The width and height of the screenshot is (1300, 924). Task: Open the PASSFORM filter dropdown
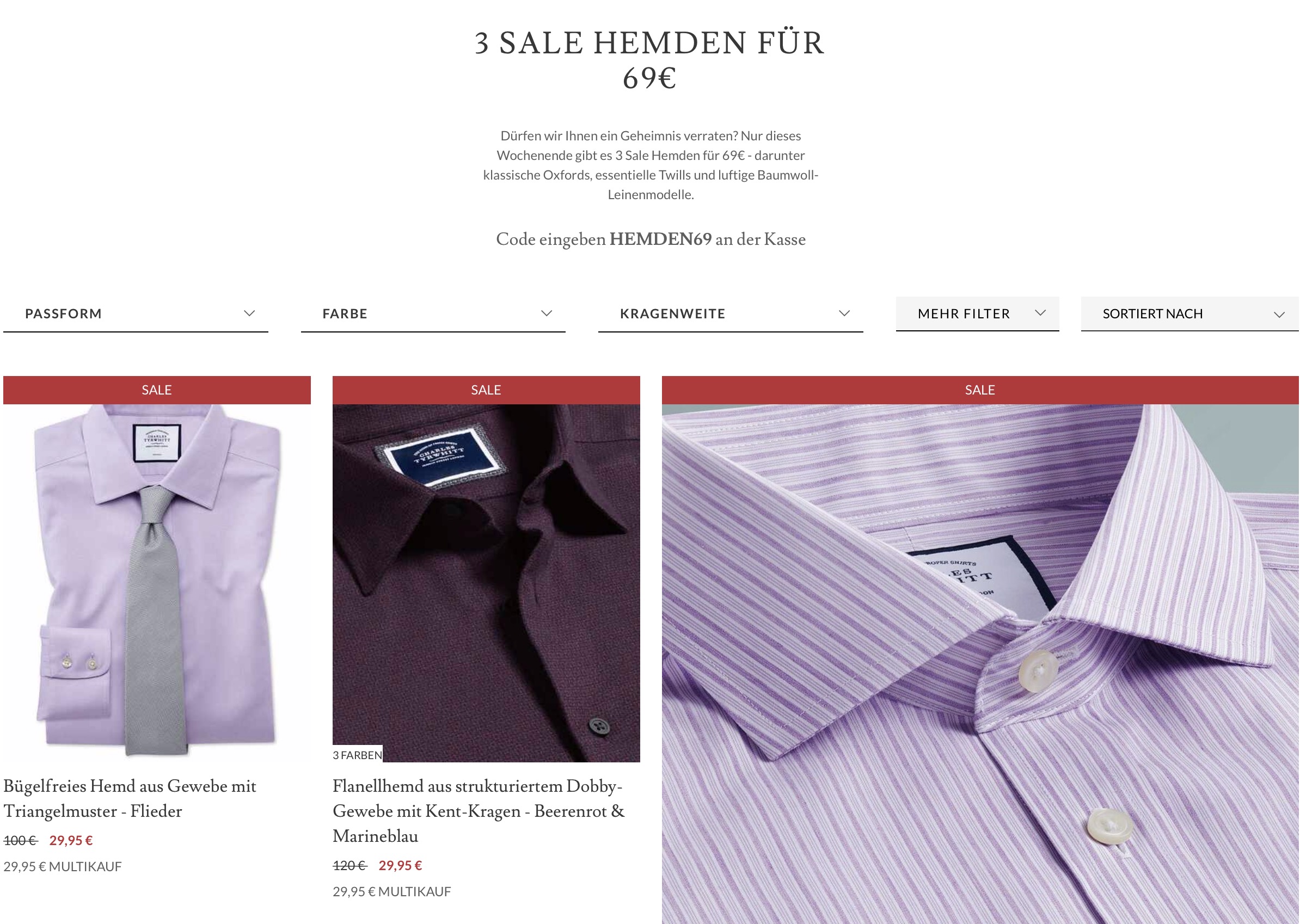click(x=136, y=314)
